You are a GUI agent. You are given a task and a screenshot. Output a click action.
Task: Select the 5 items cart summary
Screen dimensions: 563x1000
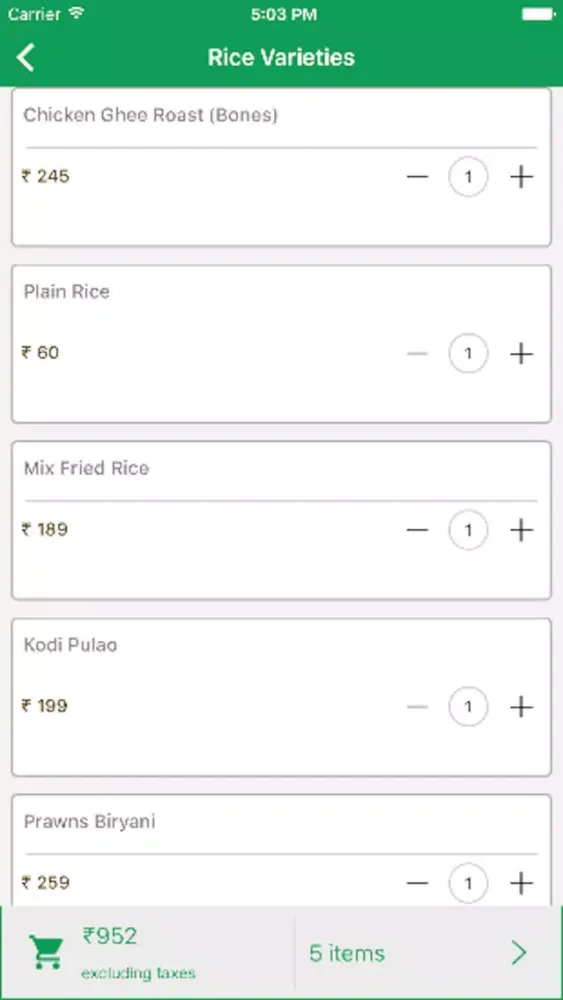(x=347, y=953)
